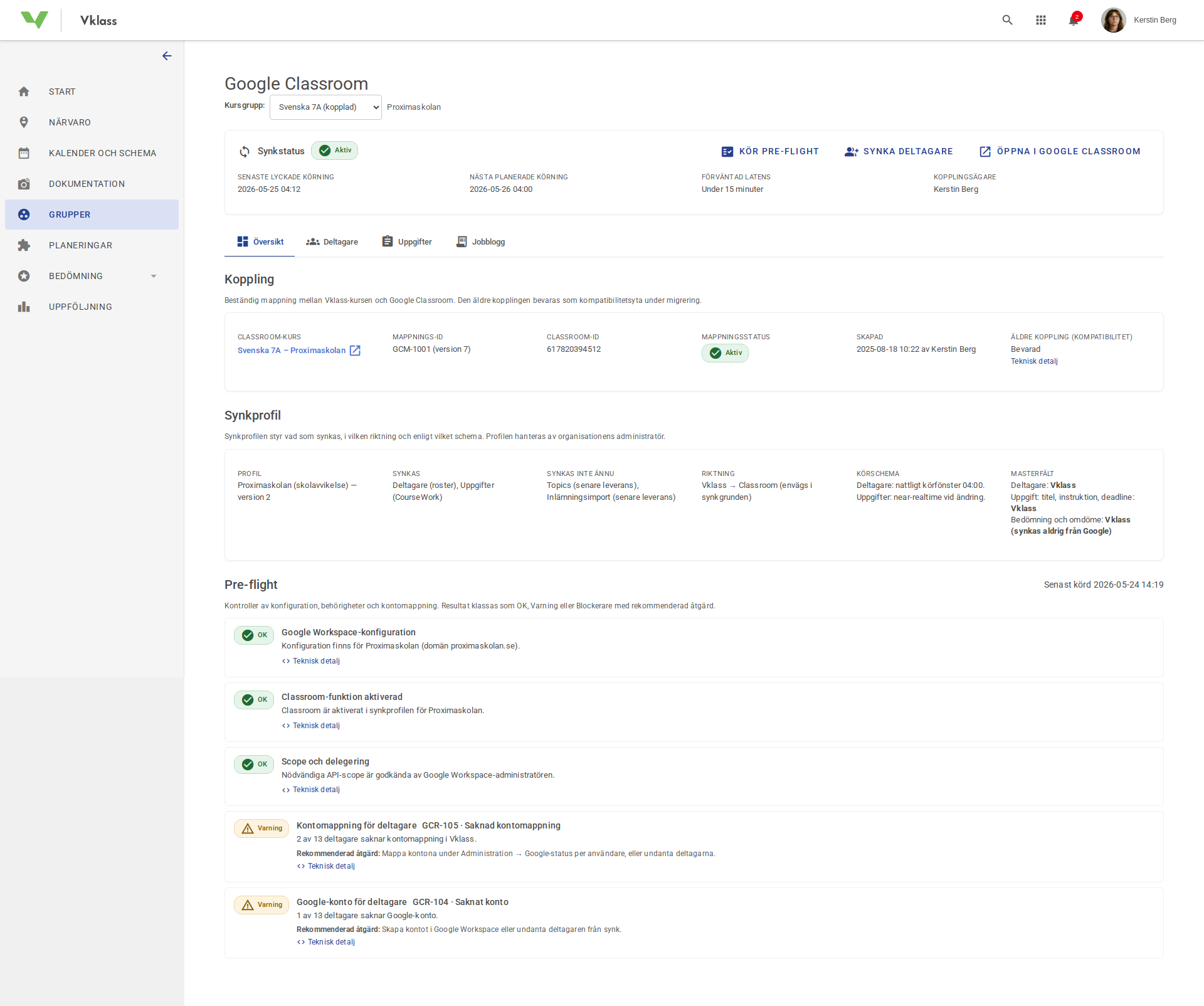Open the Kursgrupp dropdown Svenska 7A
The width and height of the screenshot is (1204, 1006).
(325, 107)
